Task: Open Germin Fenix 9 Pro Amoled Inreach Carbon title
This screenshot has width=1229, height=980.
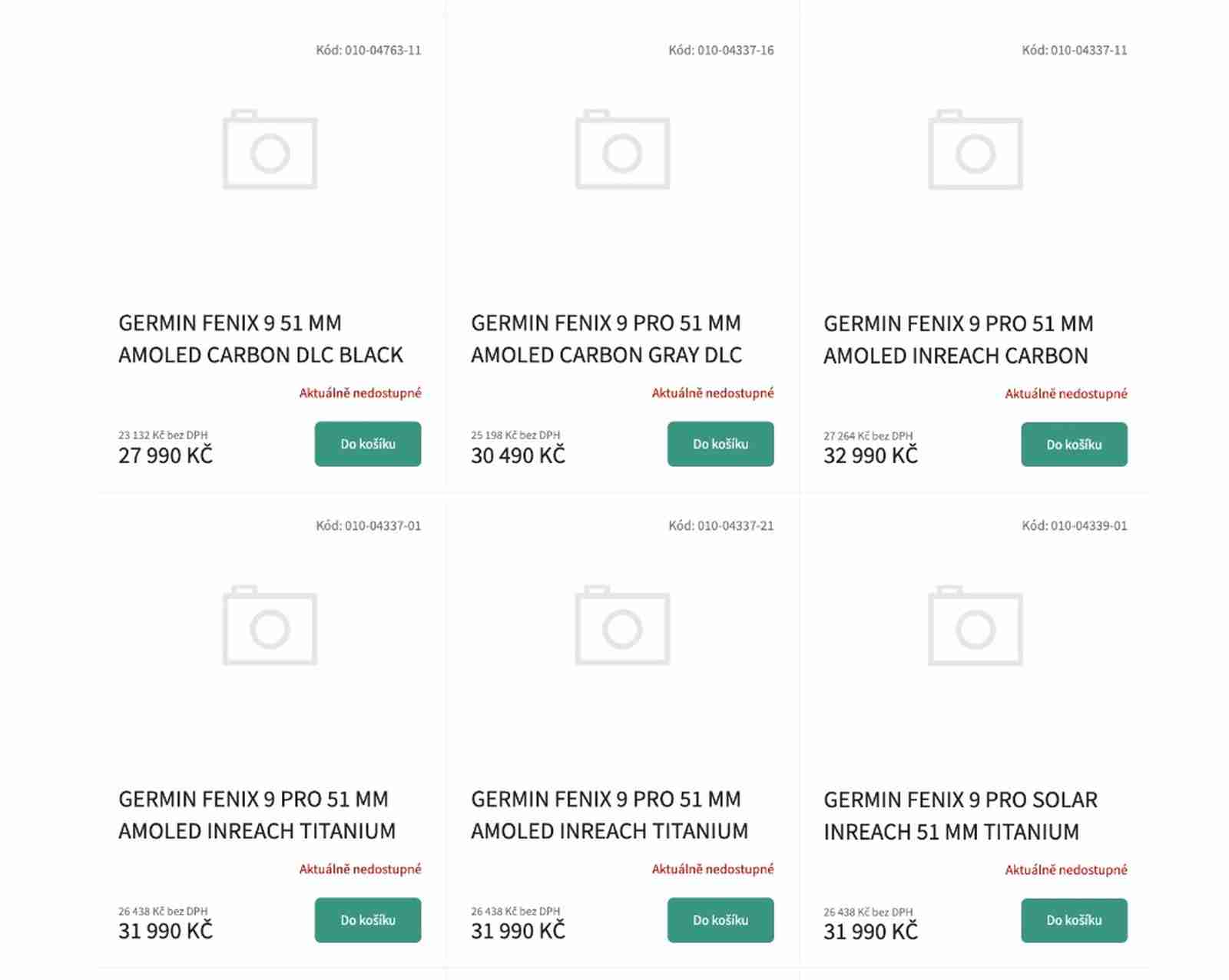Action: tap(959, 339)
